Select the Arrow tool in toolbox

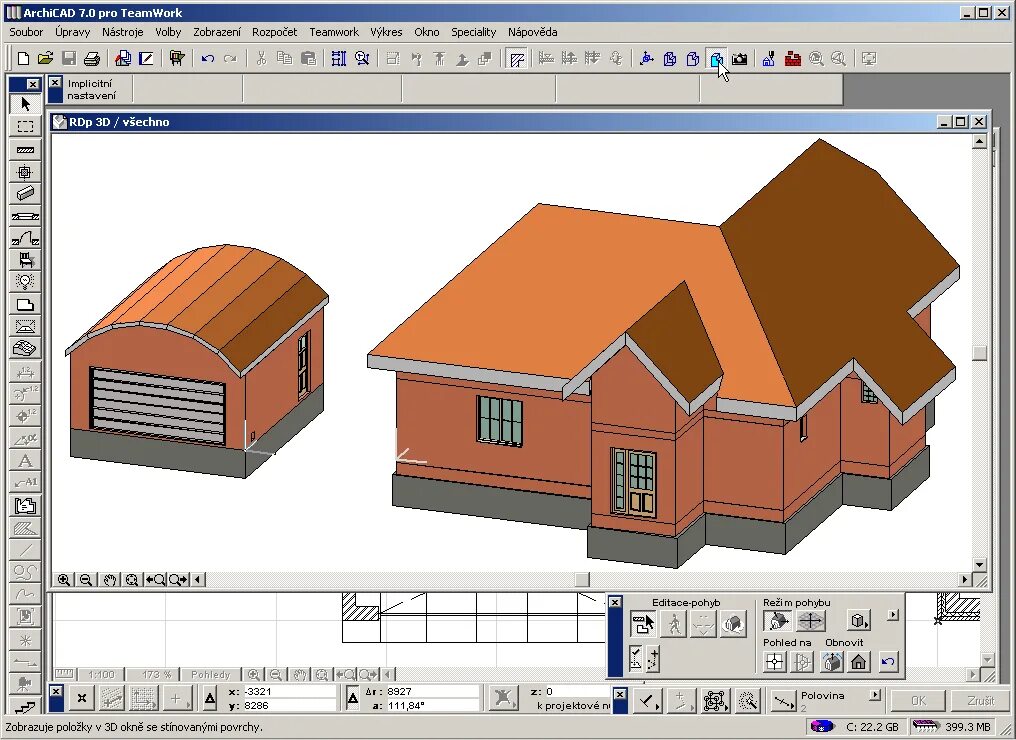(25, 104)
